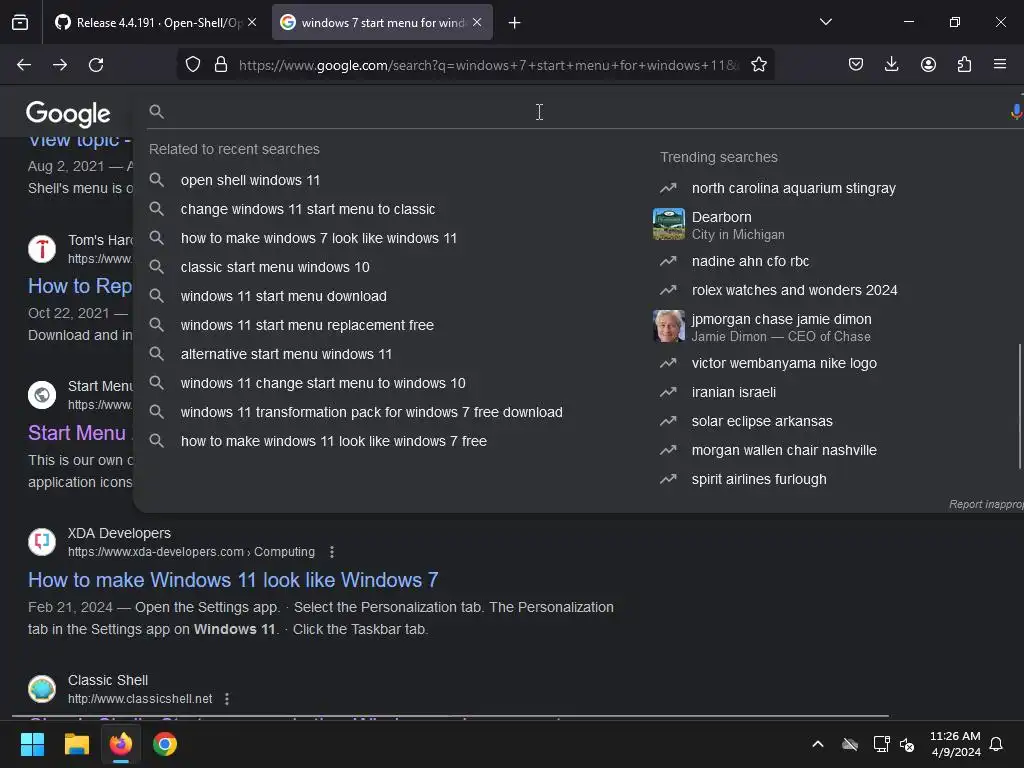
Task: Choose 'windows 11 start menu replacement free'
Action: [x=307, y=325]
